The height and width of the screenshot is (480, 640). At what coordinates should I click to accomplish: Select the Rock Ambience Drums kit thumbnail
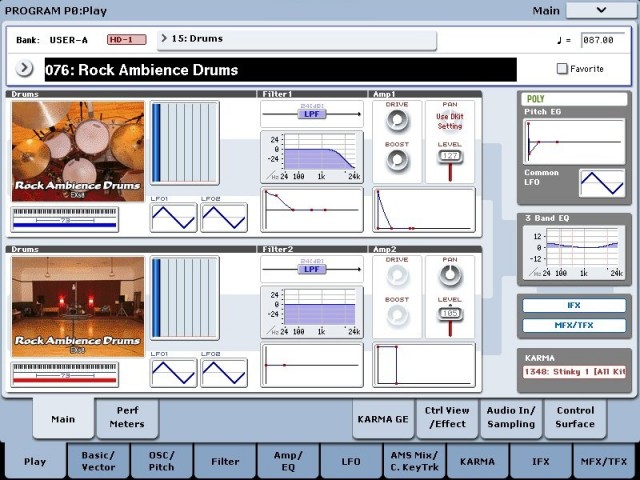(x=78, y=151)
